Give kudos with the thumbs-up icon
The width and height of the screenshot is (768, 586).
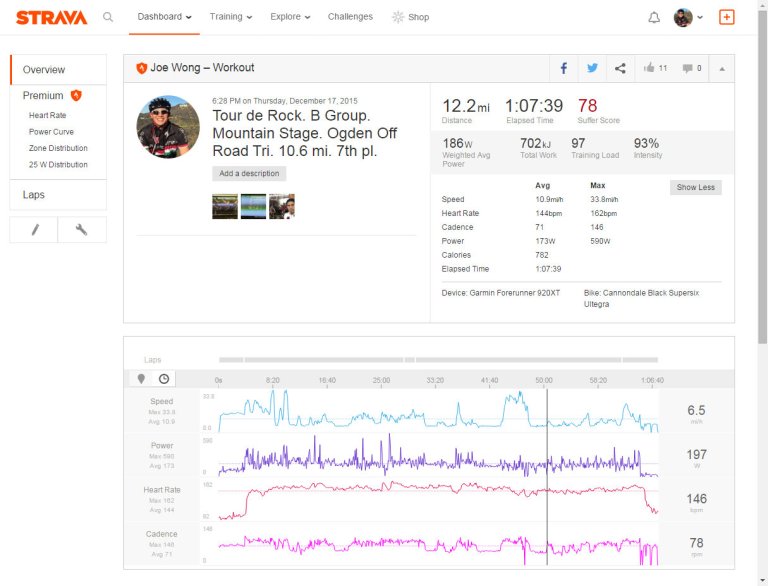pos(655,68)
